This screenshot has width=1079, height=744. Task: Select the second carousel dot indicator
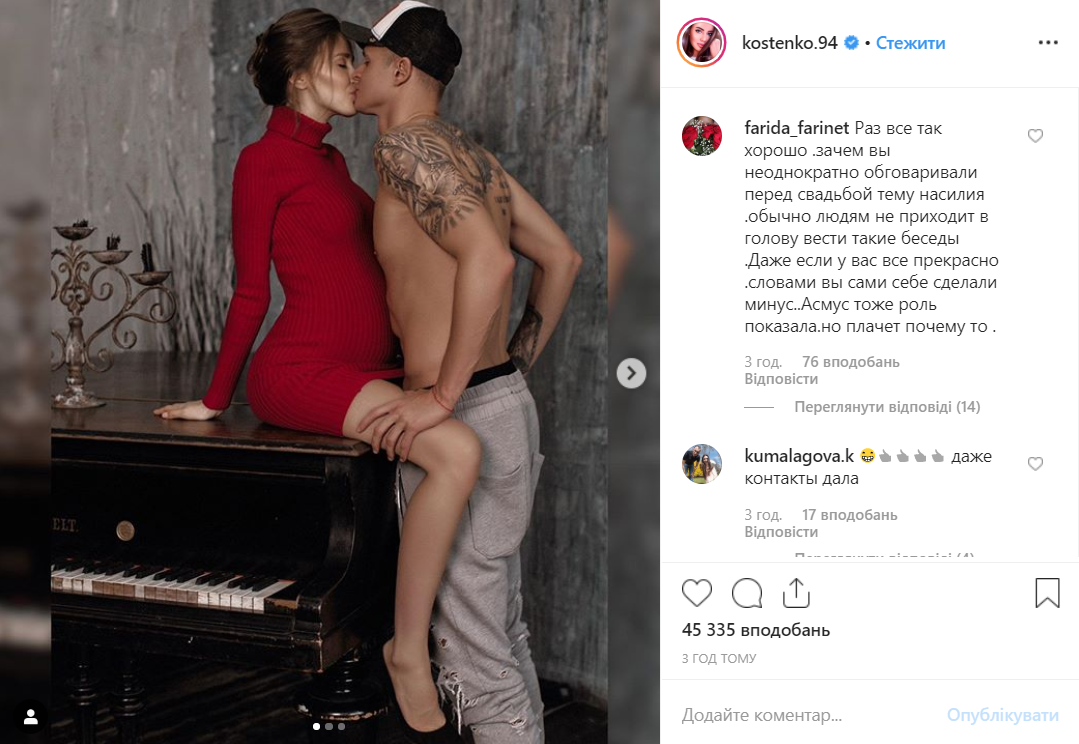(329, 726)
